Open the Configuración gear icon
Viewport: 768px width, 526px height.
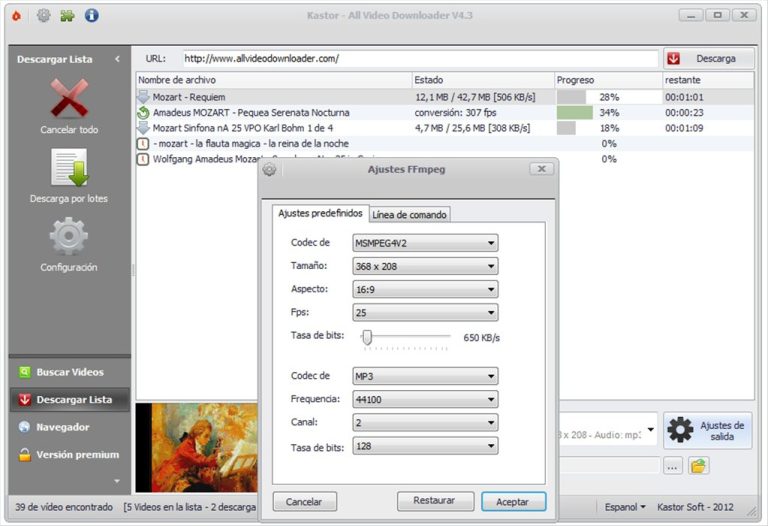coord(69,237)
